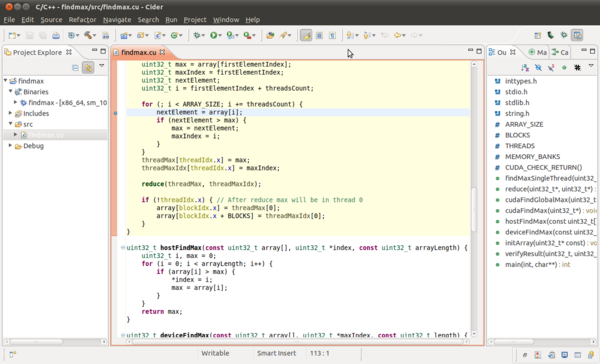Switch to the findmax.cu editor tab
Viewport: 600px width, 364px height.
pos(139,52)
